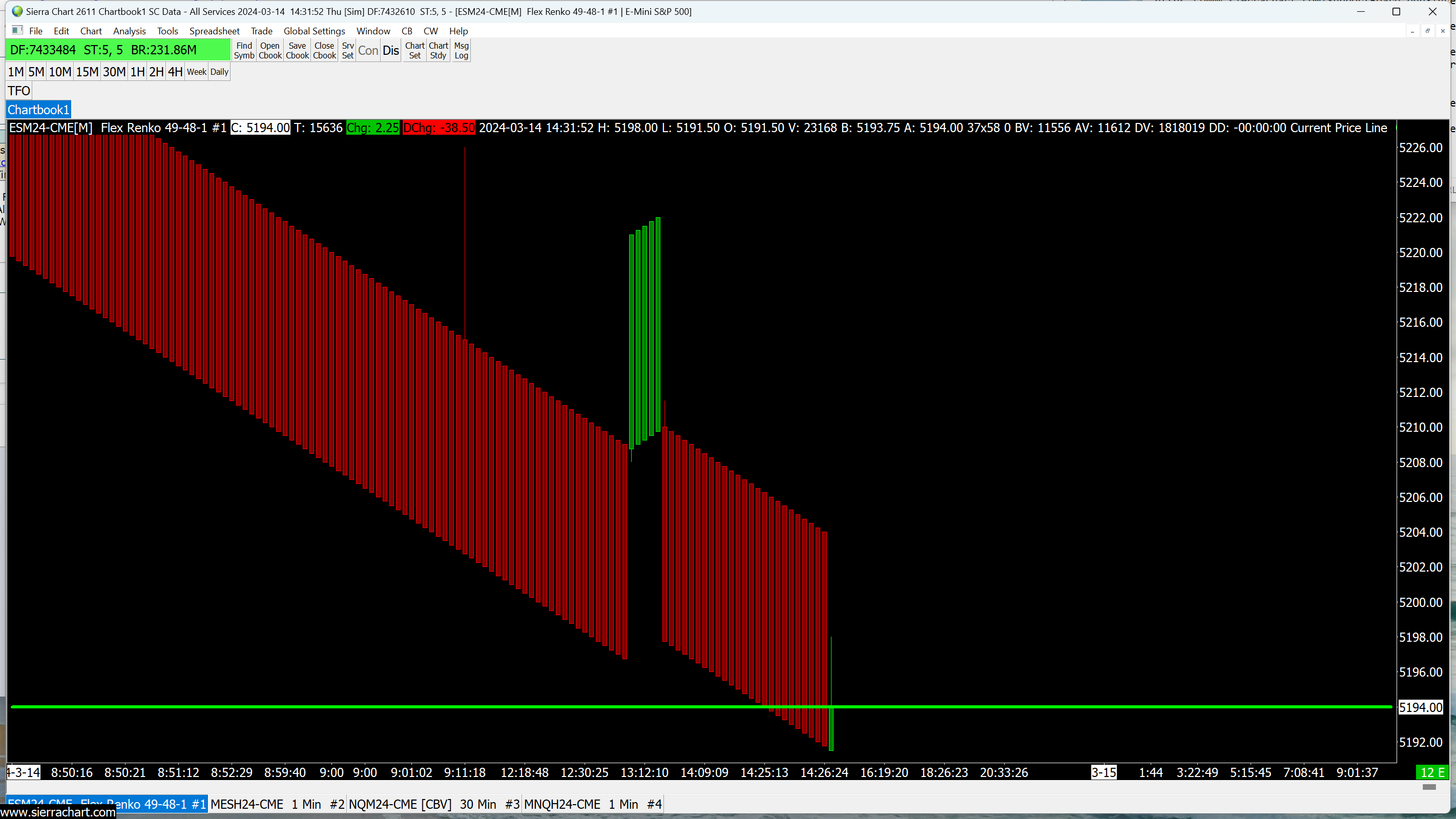Switch to the 5M timeframe
The width and height of the screenshot is (1456, 819).
[36, 72]
